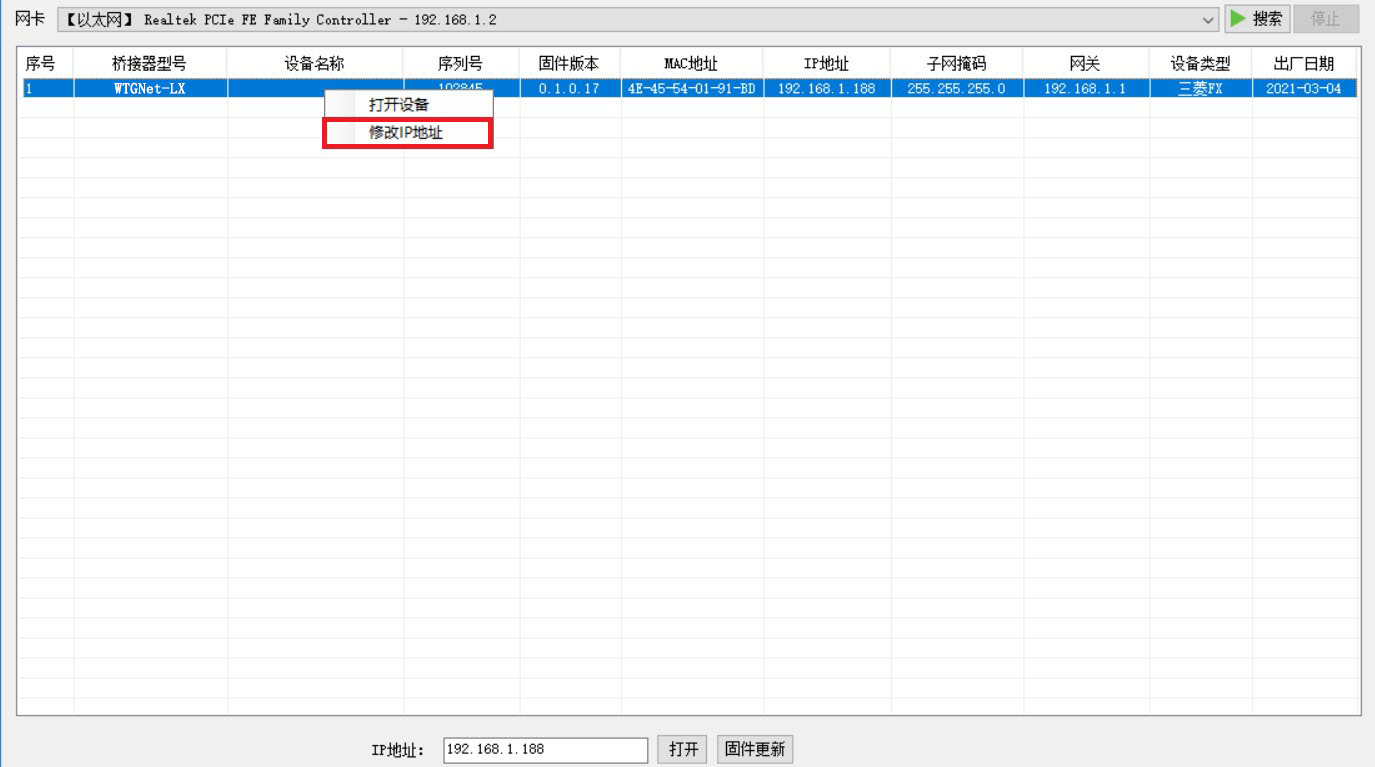Image resolution: width=1375 pixels, height=767 pixels.
Task: Click the green-arrow 搜索 search button
Action: click(x=1257, y=19)
